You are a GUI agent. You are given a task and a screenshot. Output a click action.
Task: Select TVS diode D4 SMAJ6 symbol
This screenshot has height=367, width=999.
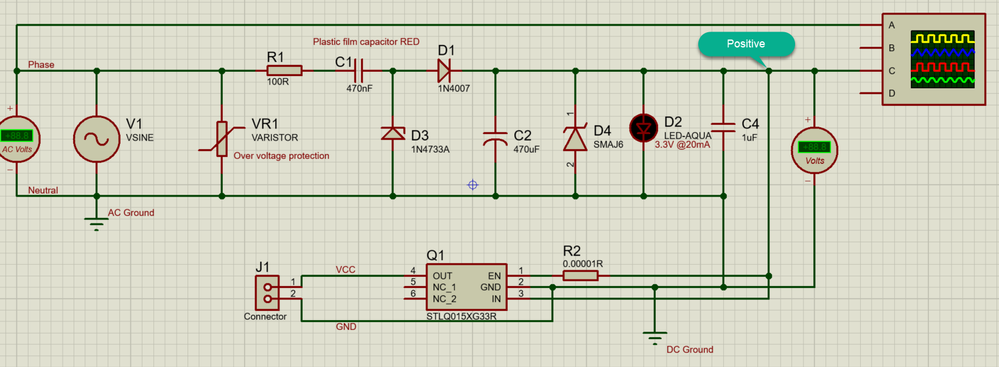tap(575, 138)
